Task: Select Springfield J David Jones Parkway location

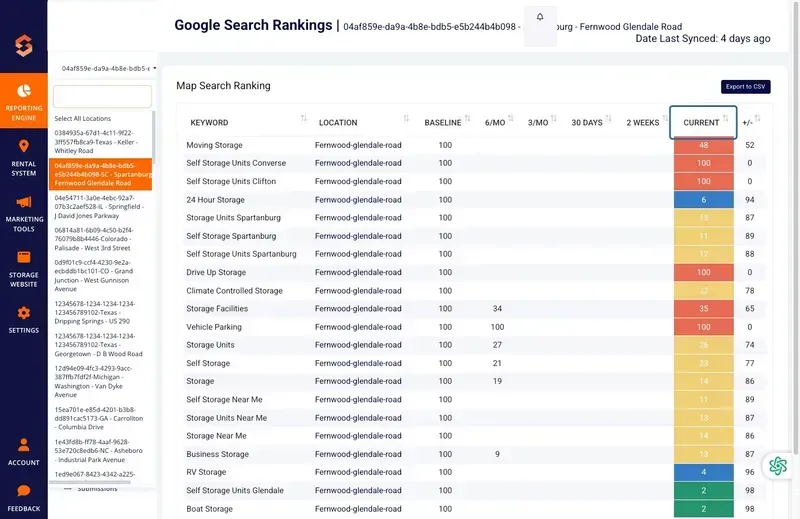Action: pyautogui.click(x=101, y=207)
